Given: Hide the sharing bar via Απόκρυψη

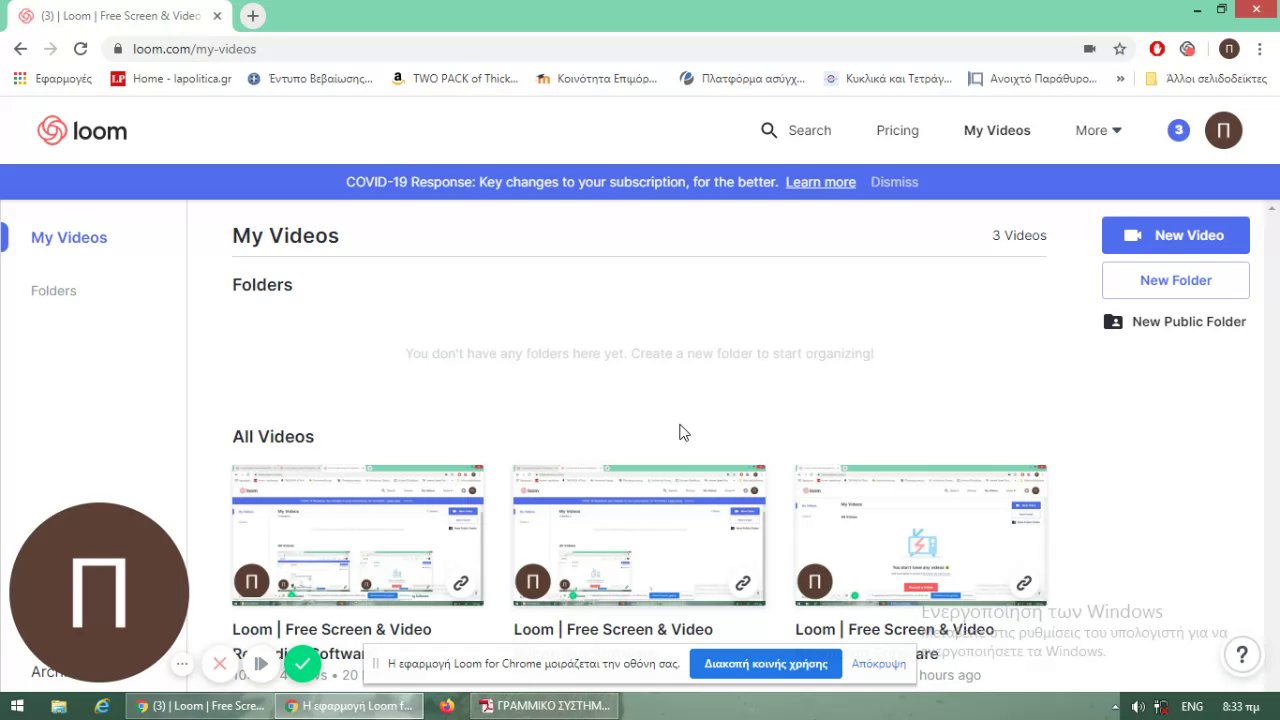Looking at the screenshot, I should [879, 663].
